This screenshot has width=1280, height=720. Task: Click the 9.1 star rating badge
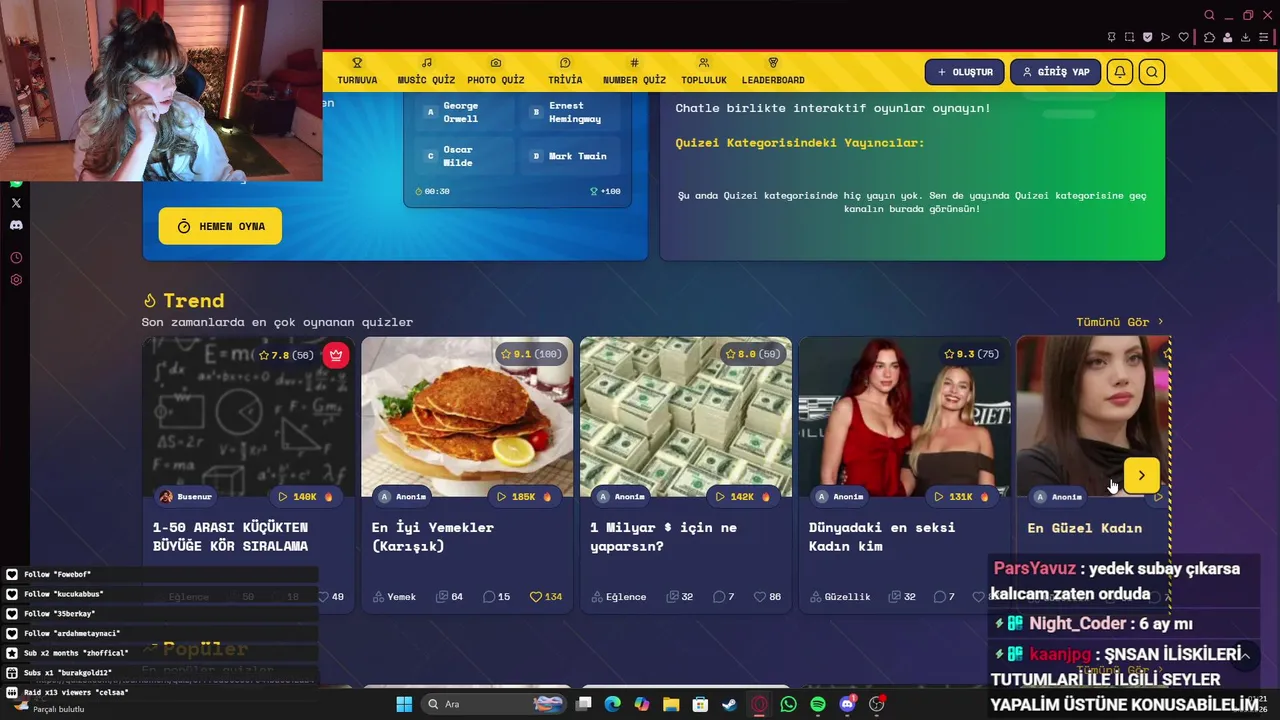531,354
